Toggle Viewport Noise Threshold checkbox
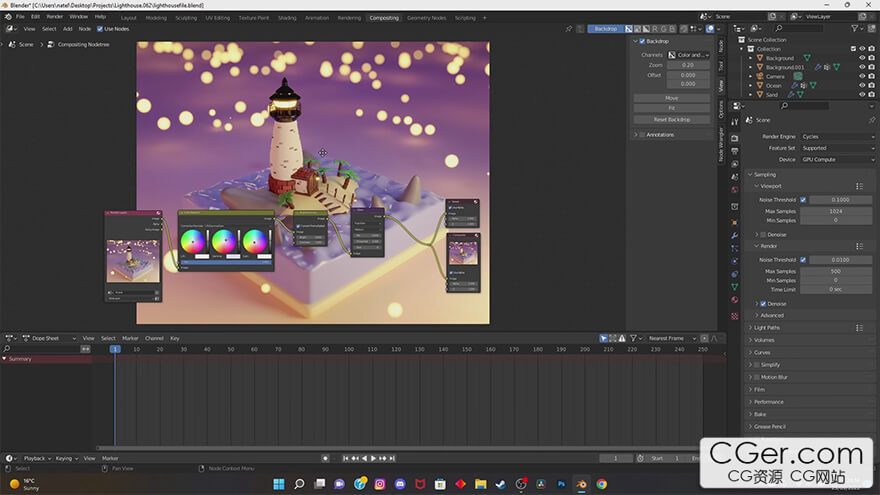 [803, 200]
